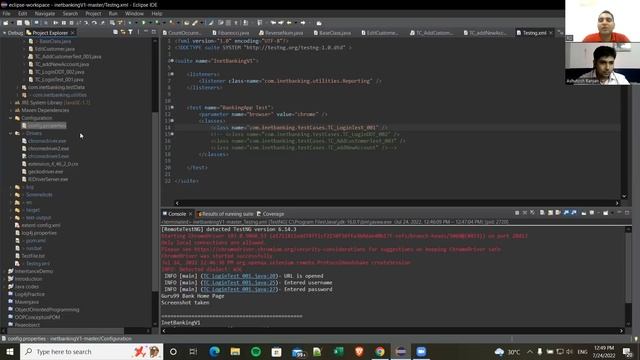Image resolution: width=640 pixels, height=360 pixels.
Task: Click the Windows taskbar search box
Action: [x=91, y=351]
